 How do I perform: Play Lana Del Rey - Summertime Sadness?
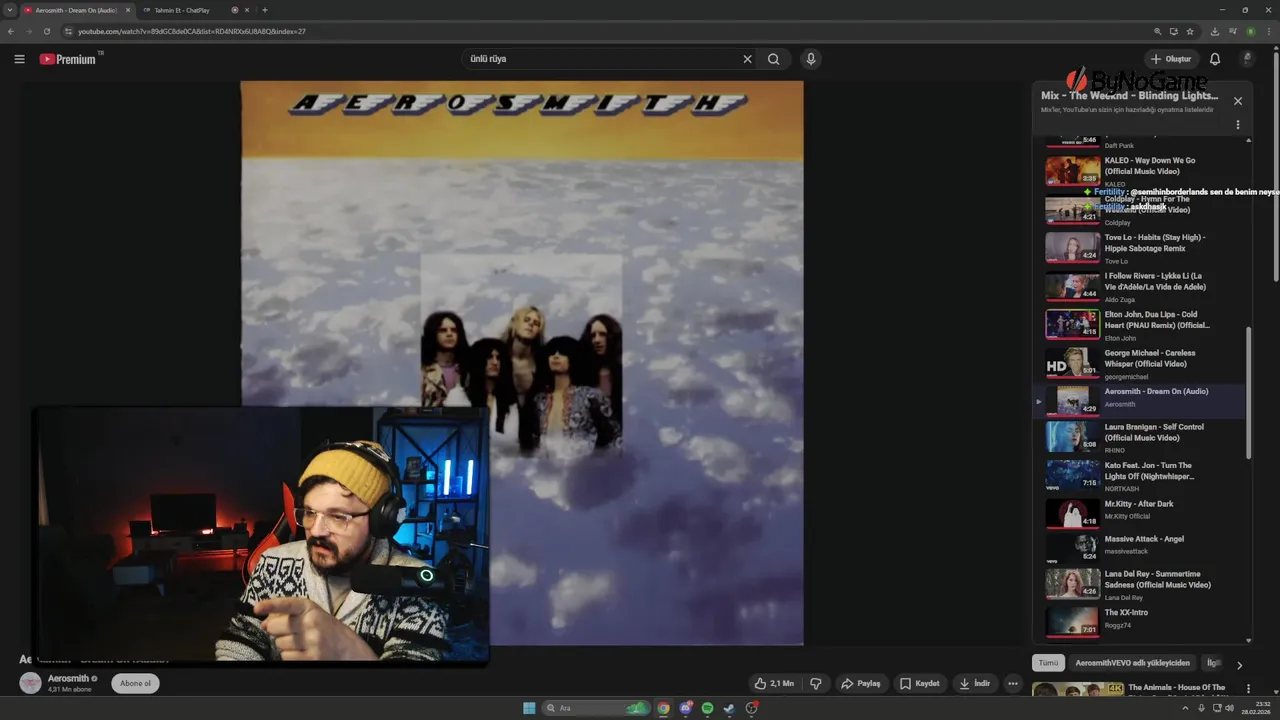pyautogui.click(x=1140, y=585)
